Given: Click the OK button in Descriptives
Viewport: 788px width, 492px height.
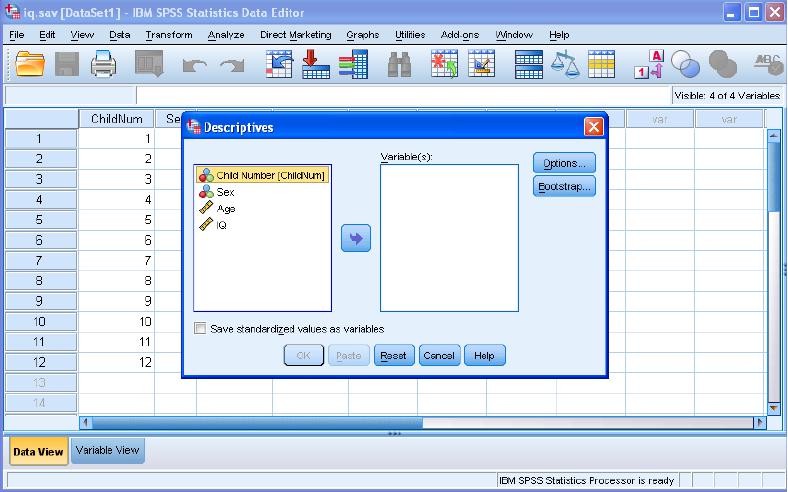Looking at the screenshot, I should point(304,355).
